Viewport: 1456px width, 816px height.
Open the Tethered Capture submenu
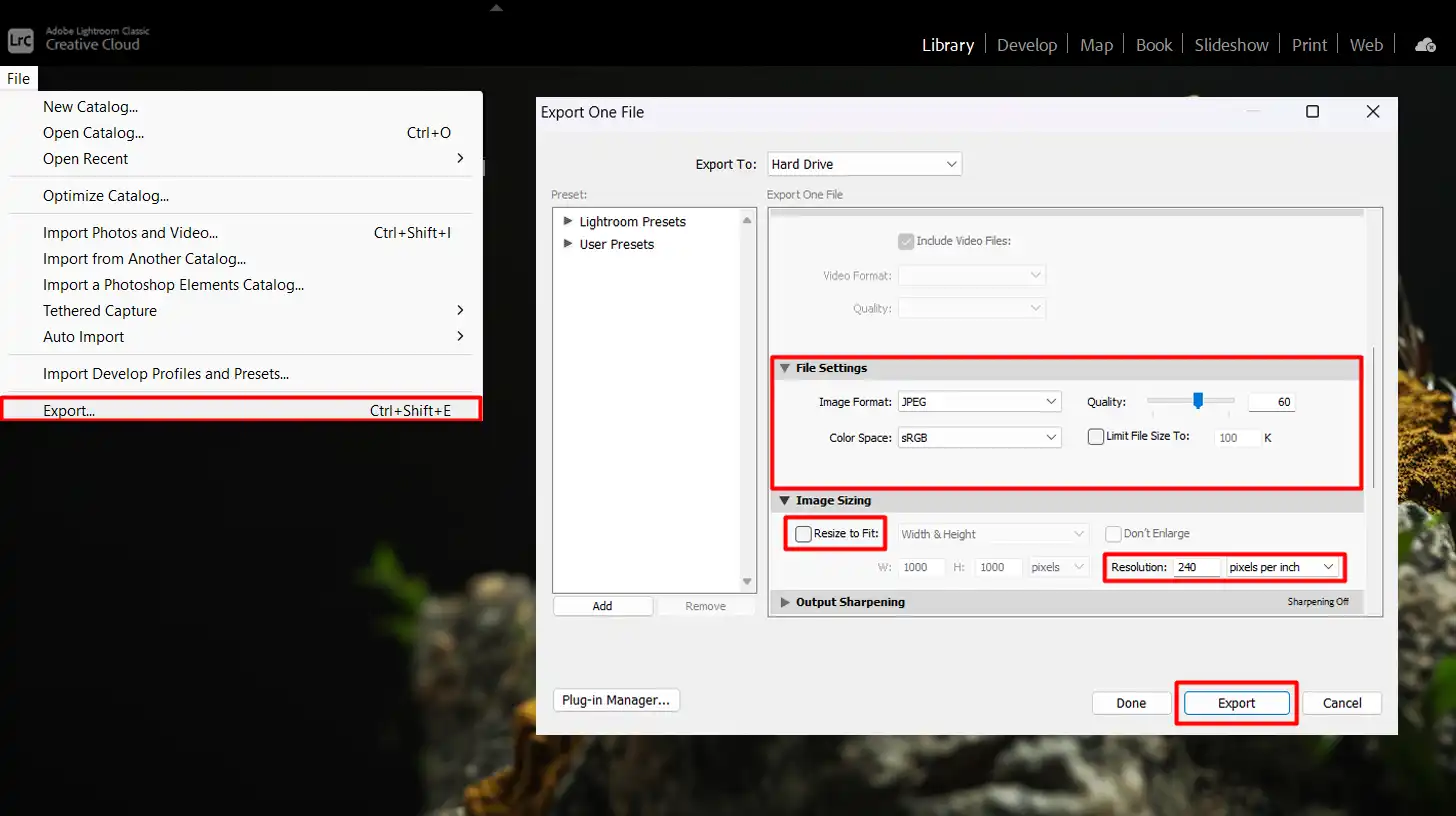(242, 311)
